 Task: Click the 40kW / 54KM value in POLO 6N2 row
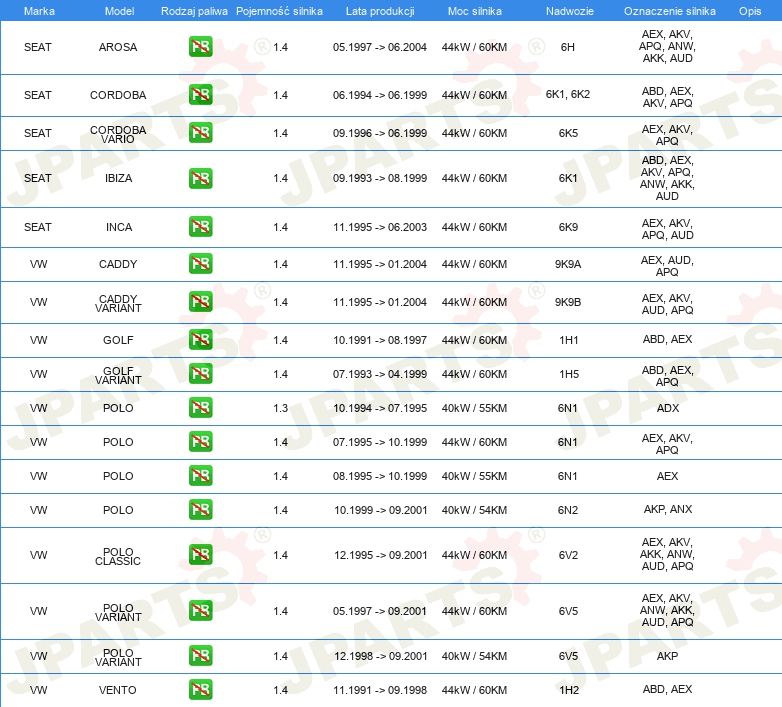pos(474,510)
